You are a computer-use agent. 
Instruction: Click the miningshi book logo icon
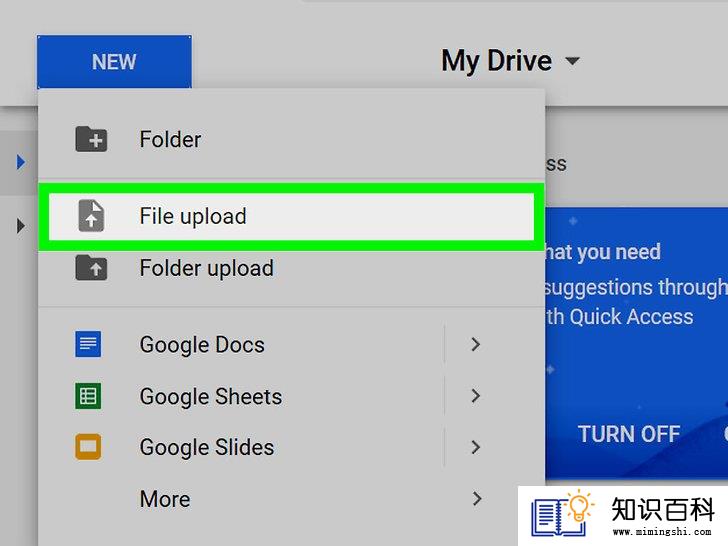click(563, 513)
